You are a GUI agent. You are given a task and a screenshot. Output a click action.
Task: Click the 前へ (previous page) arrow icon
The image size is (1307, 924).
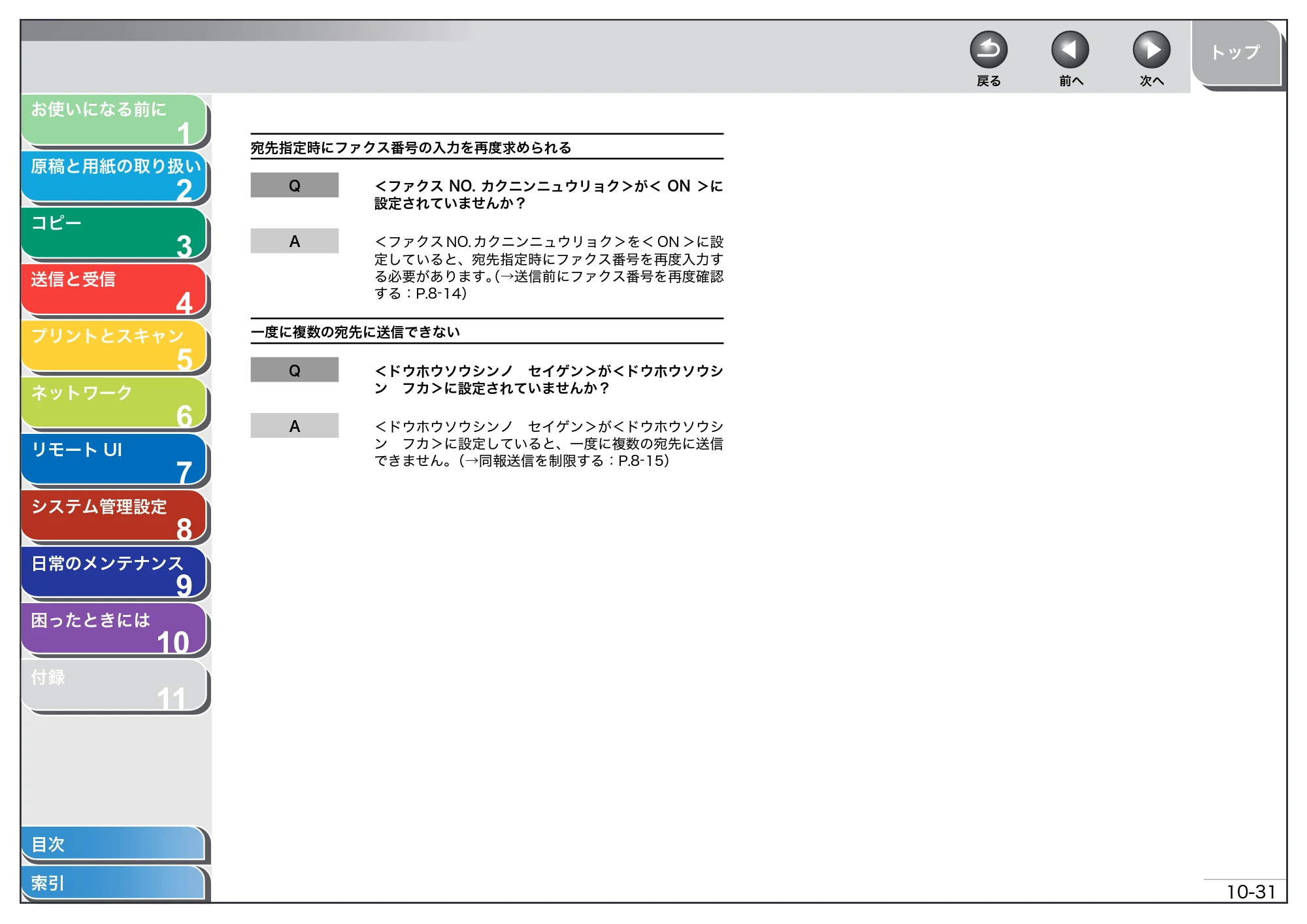point(1070,50)
